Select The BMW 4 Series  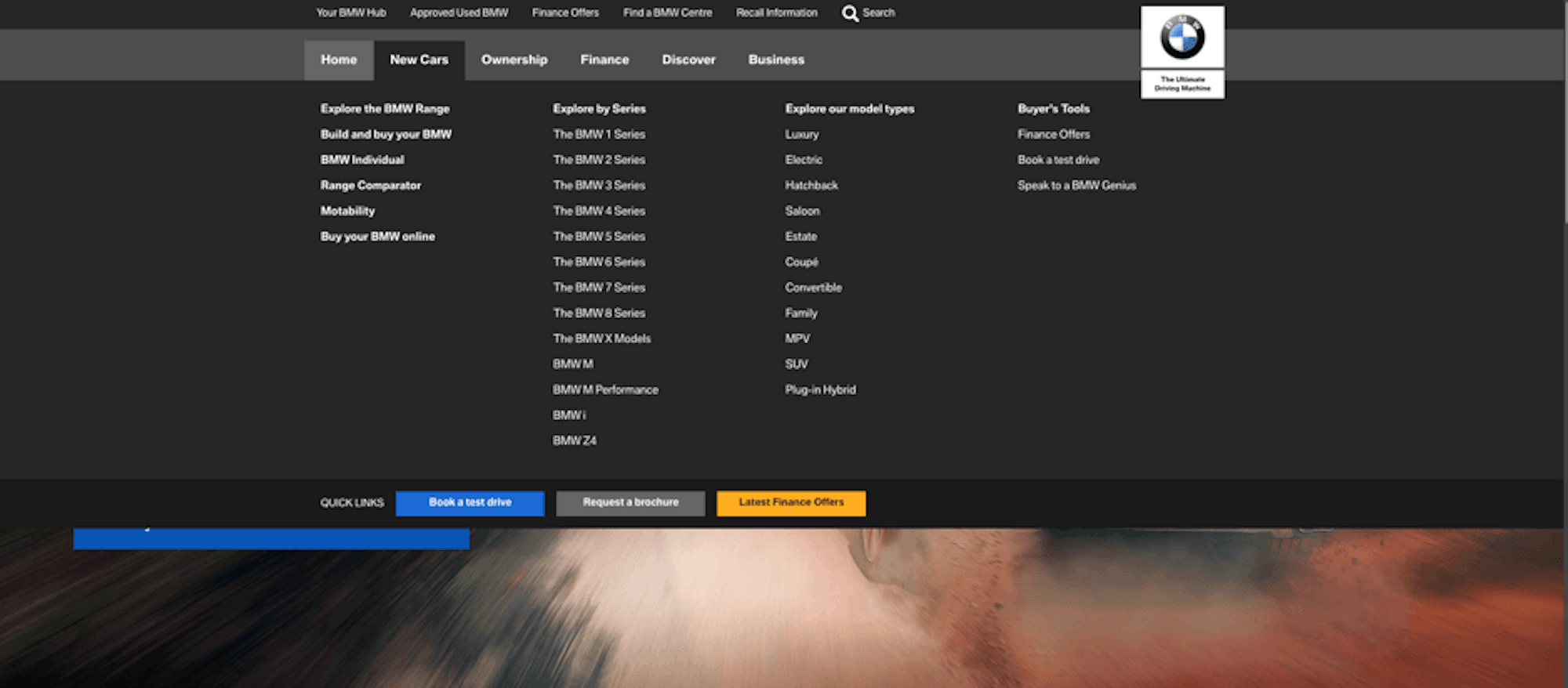pos(599,211)
